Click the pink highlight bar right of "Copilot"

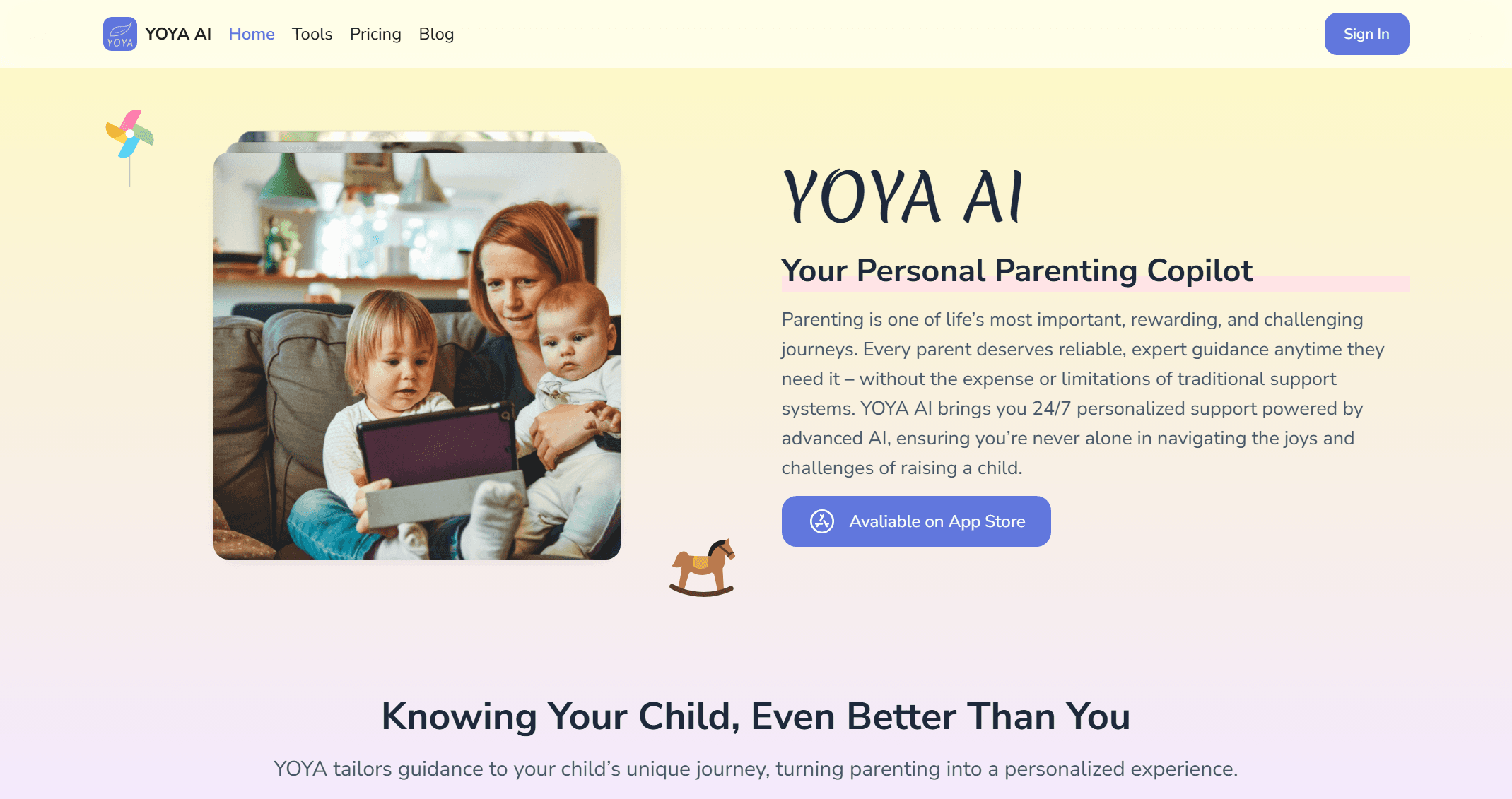pyautogui.click(x=1332, y=283)
